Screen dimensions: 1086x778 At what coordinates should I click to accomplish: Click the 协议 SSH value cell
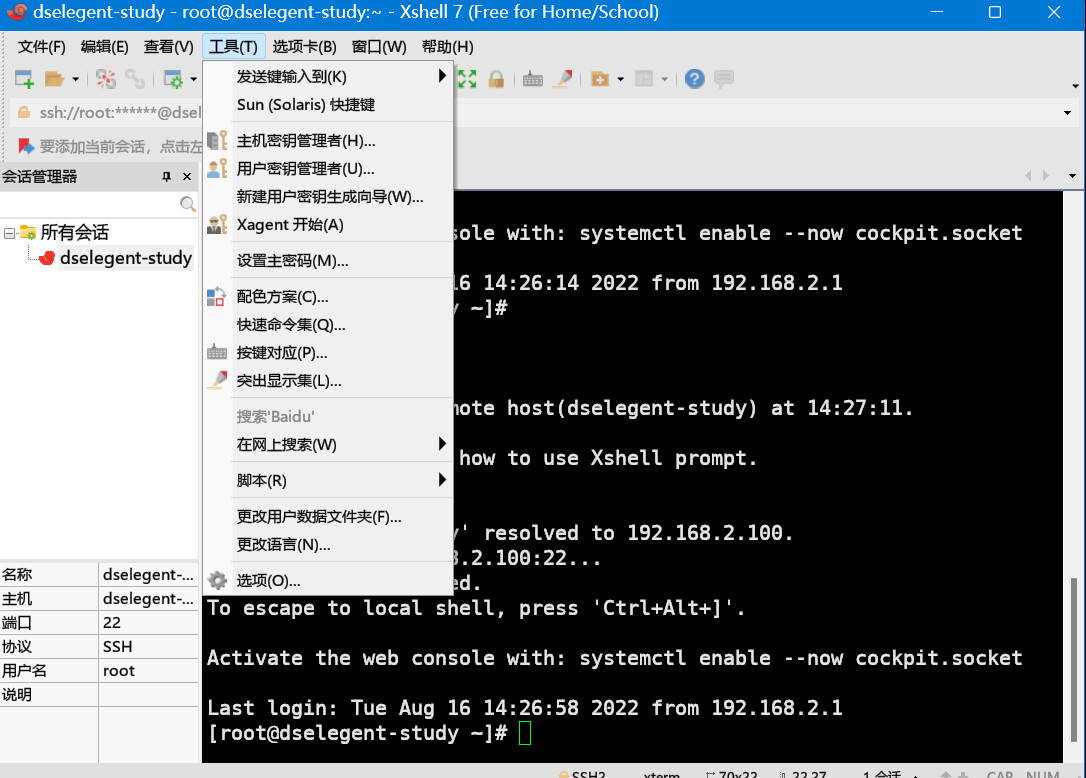(x=148, y=646)
